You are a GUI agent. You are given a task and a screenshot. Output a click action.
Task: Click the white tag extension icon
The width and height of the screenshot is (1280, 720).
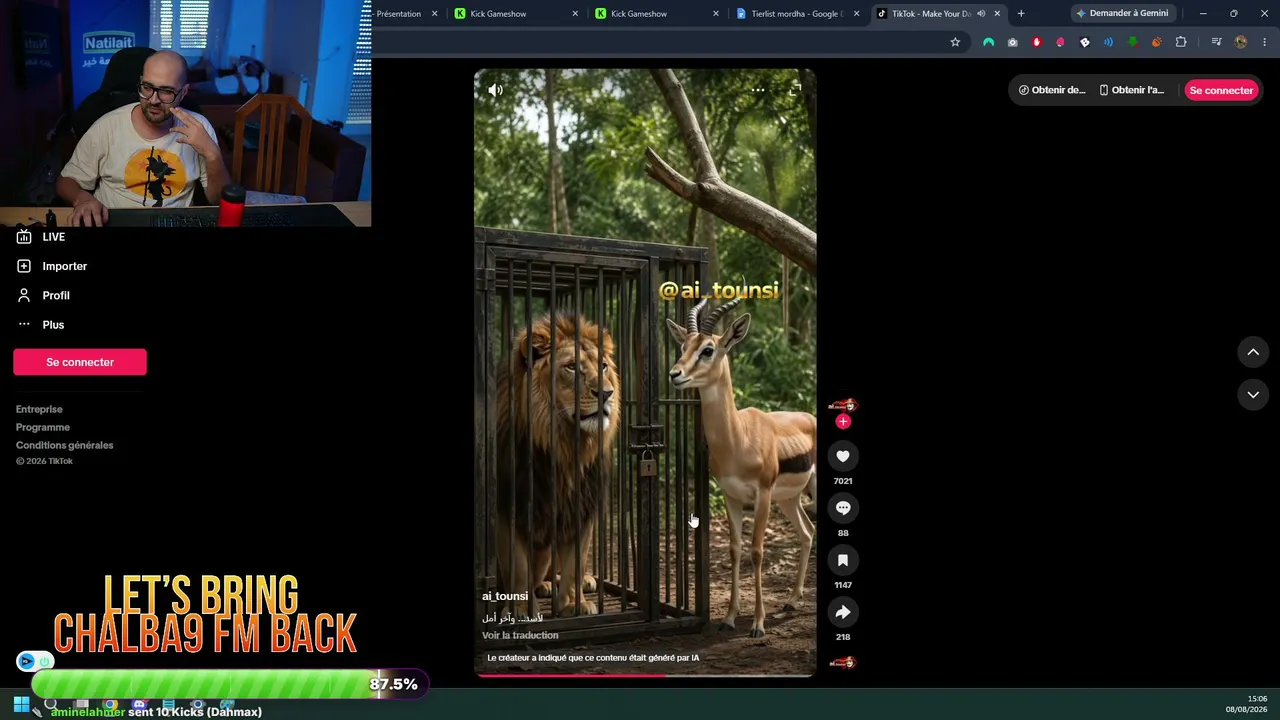coord(1084,42)
